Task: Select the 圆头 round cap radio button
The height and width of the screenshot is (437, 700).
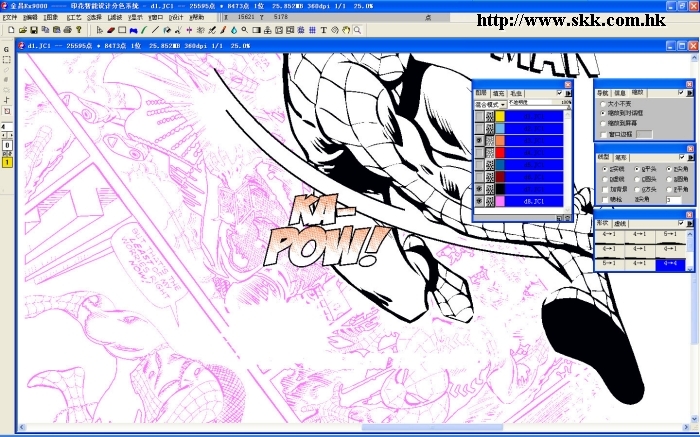Action: pyautogui.click(x=637, y=179)
